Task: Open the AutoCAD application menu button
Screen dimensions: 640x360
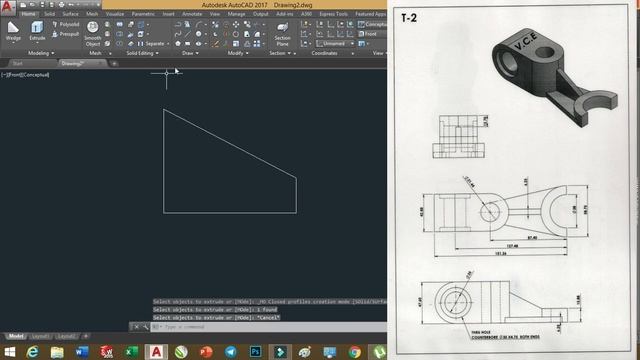Action: pyautogui.click(x=8, y=8)
